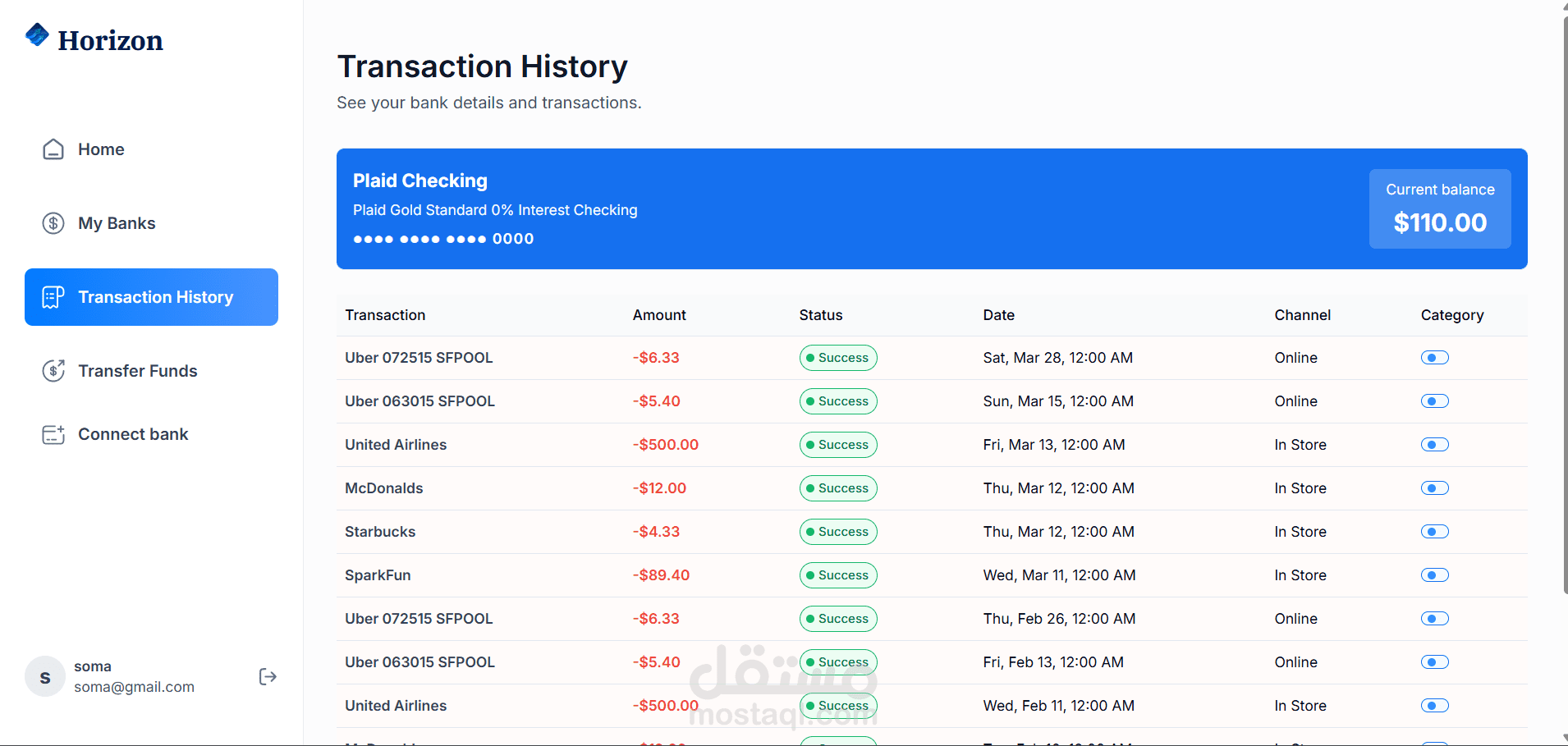The image size is (1568, 746).
Task: Click the Transaction History receipt icon
Action: click(x=53, y=297)
